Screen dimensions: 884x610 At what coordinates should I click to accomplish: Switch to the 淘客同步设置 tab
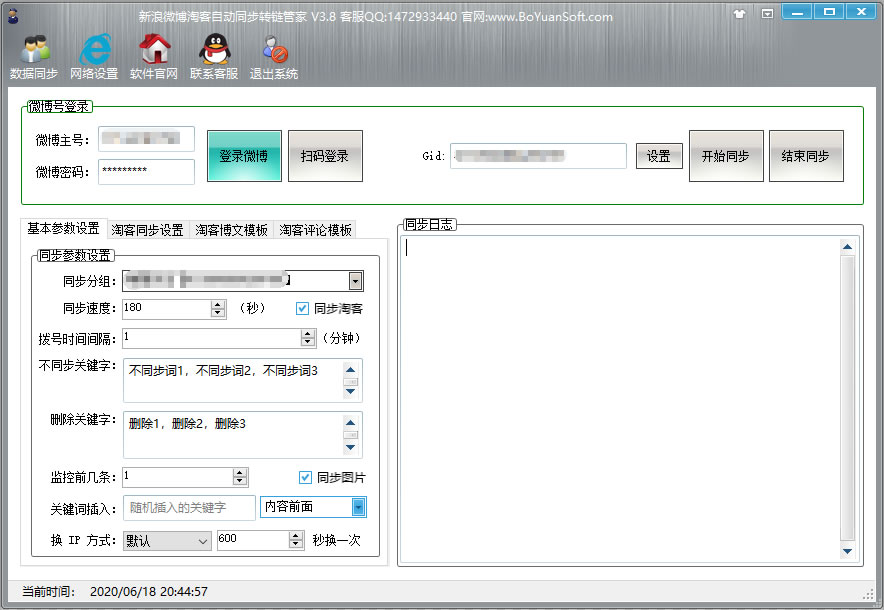click(x=147, y=230)
